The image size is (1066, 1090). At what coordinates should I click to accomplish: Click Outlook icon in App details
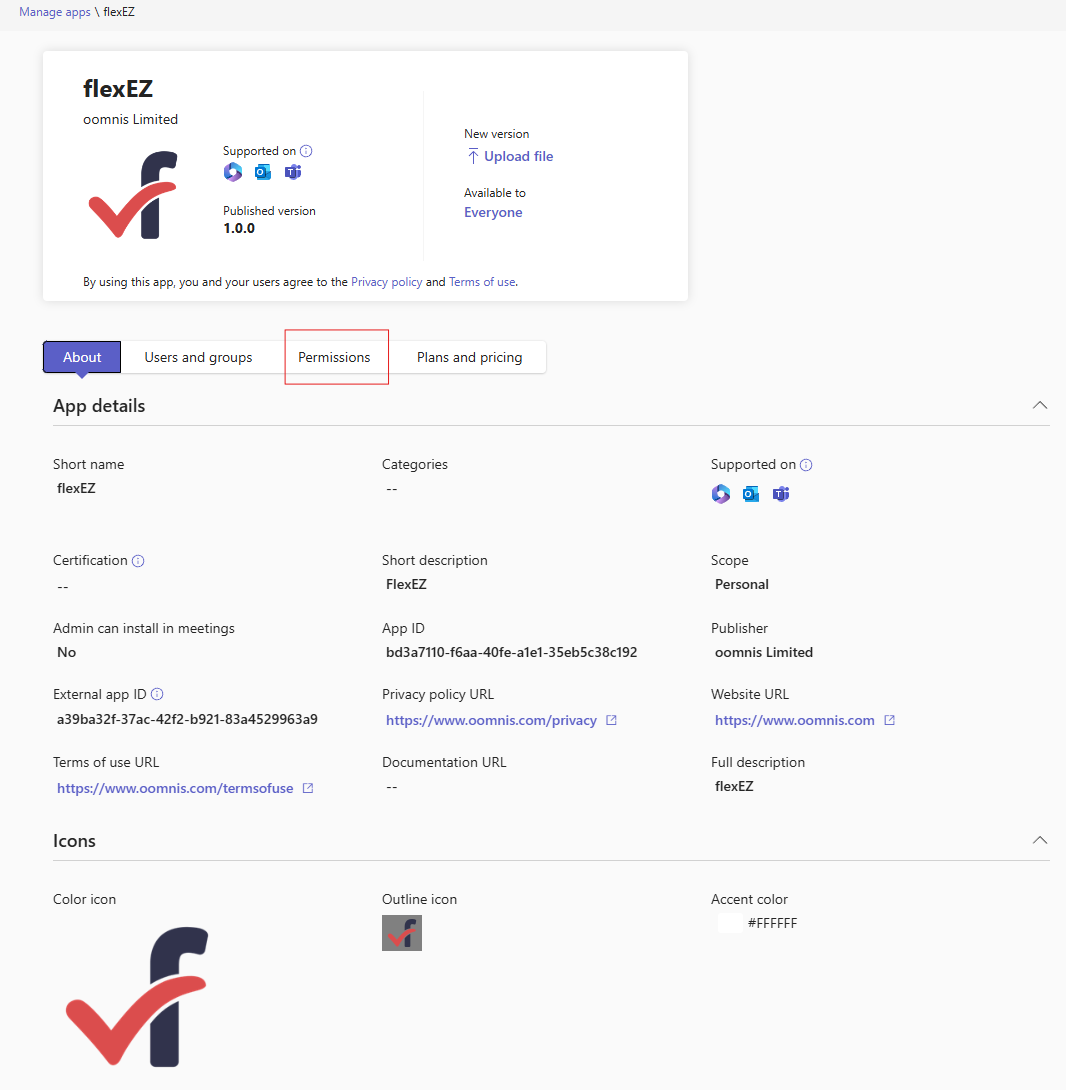pos(751,494)
